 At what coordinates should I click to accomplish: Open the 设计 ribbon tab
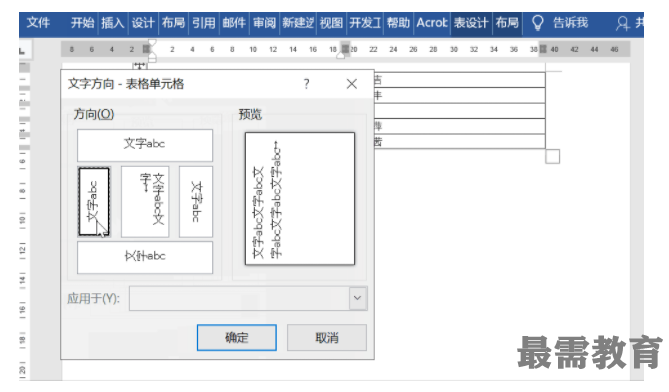point(143,23)
